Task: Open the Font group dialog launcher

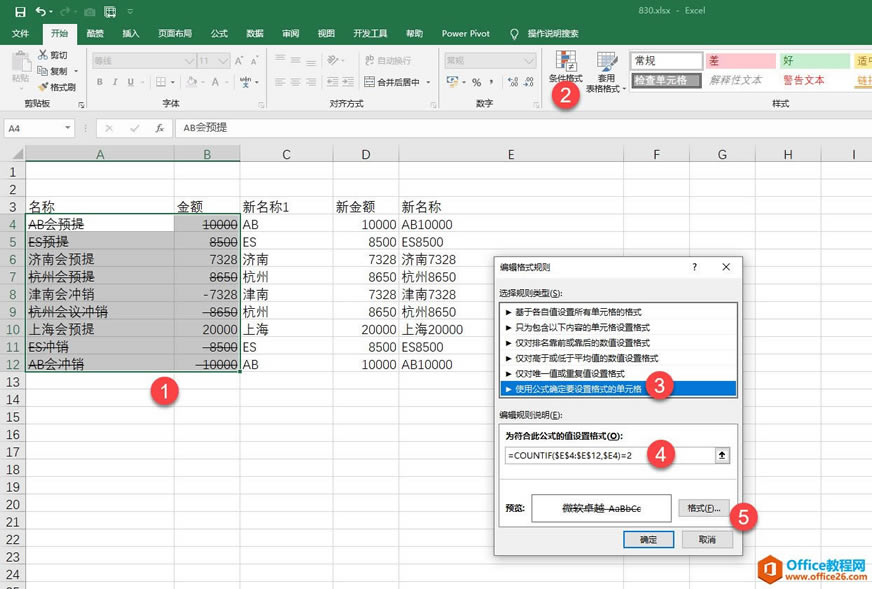Action: point(261,104)
